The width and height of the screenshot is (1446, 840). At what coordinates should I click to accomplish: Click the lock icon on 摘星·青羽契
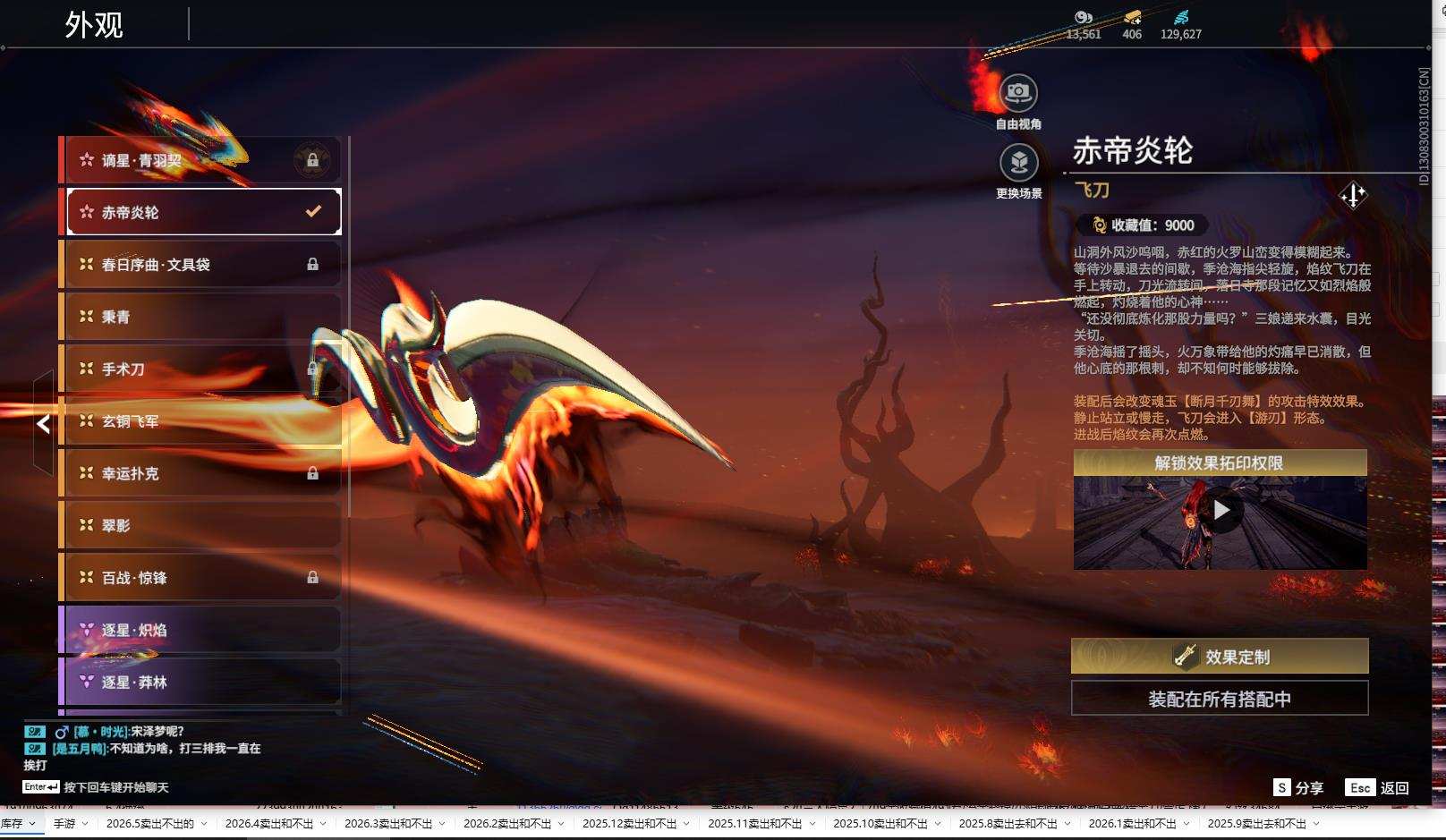tap(312, 160)
